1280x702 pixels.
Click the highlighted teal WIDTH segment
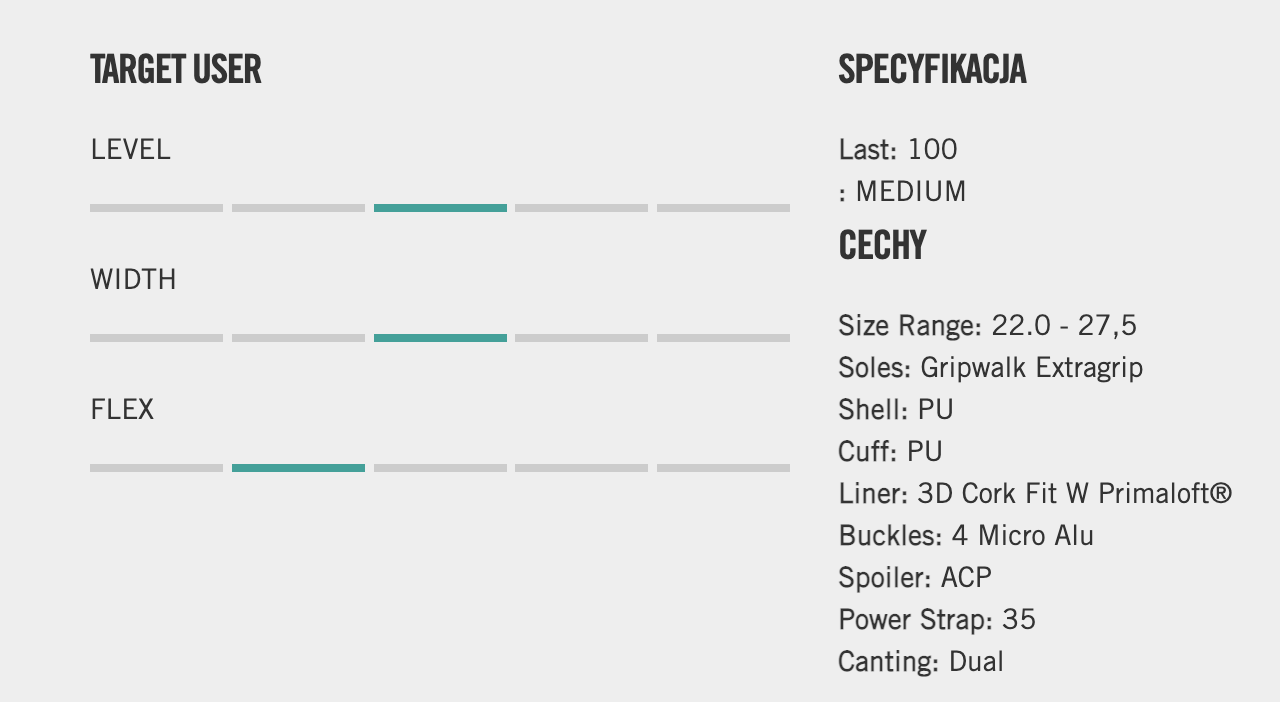pos(440,338)
